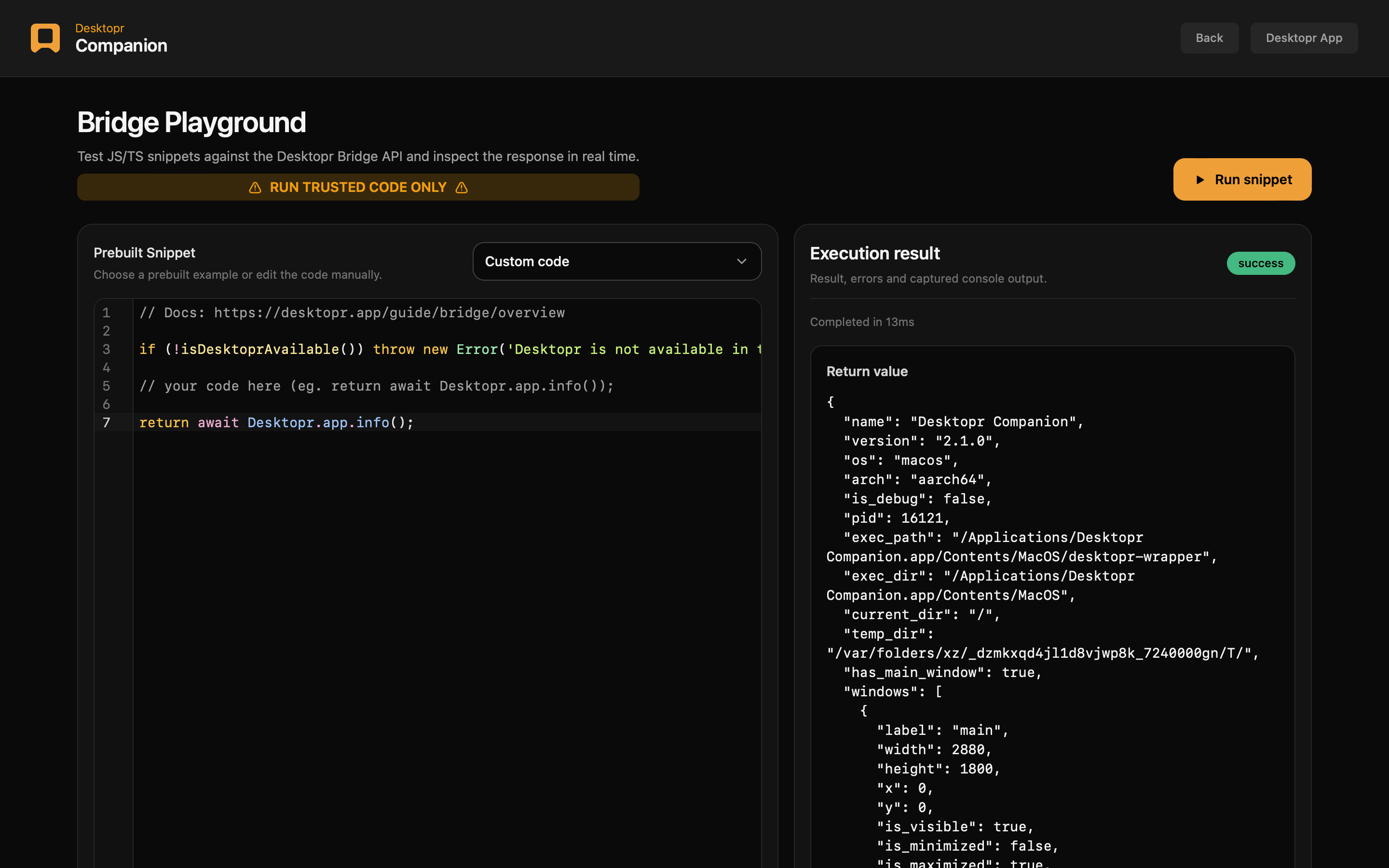Click the green success status badge
This screenshot has width=1389, height=868.
pos(1261,263)
